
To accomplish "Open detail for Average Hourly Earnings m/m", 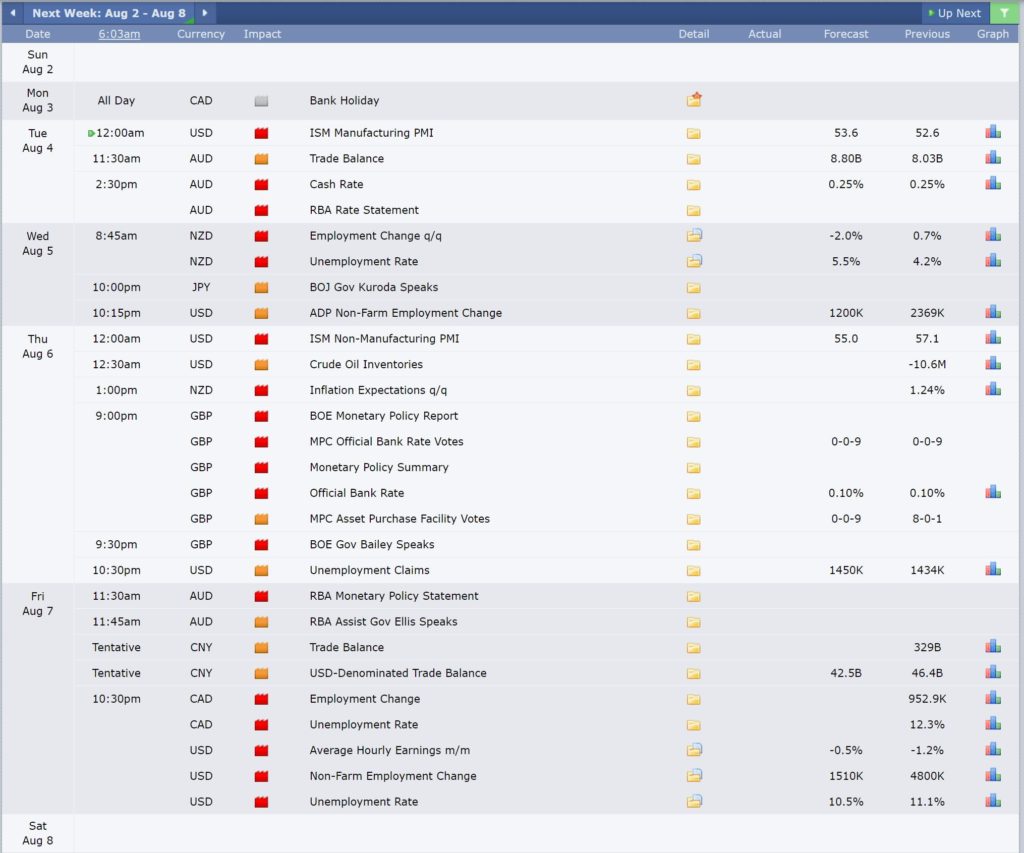I will click(x=694, y=750).
